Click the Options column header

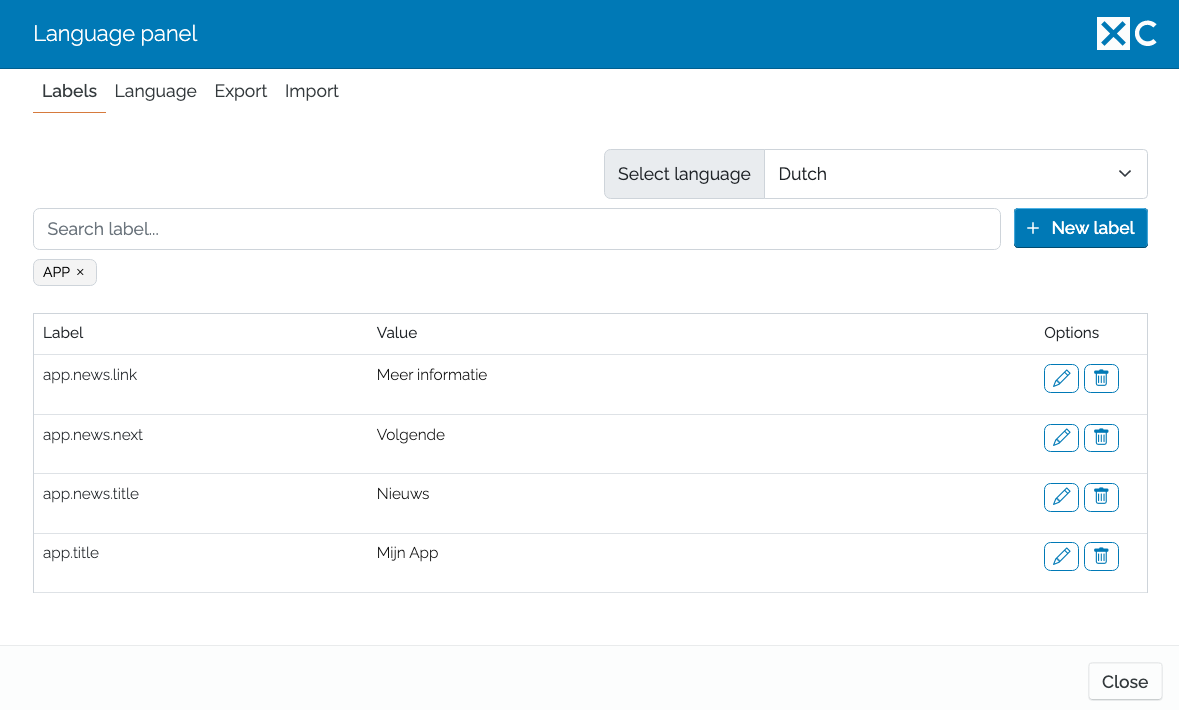[x=1071, y=332]
